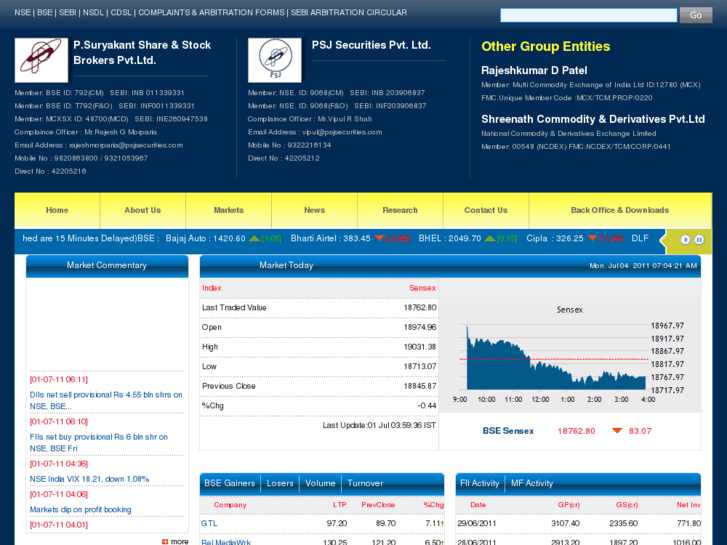Click the Rajeshkumar D Patel heading

pos(534,71)
